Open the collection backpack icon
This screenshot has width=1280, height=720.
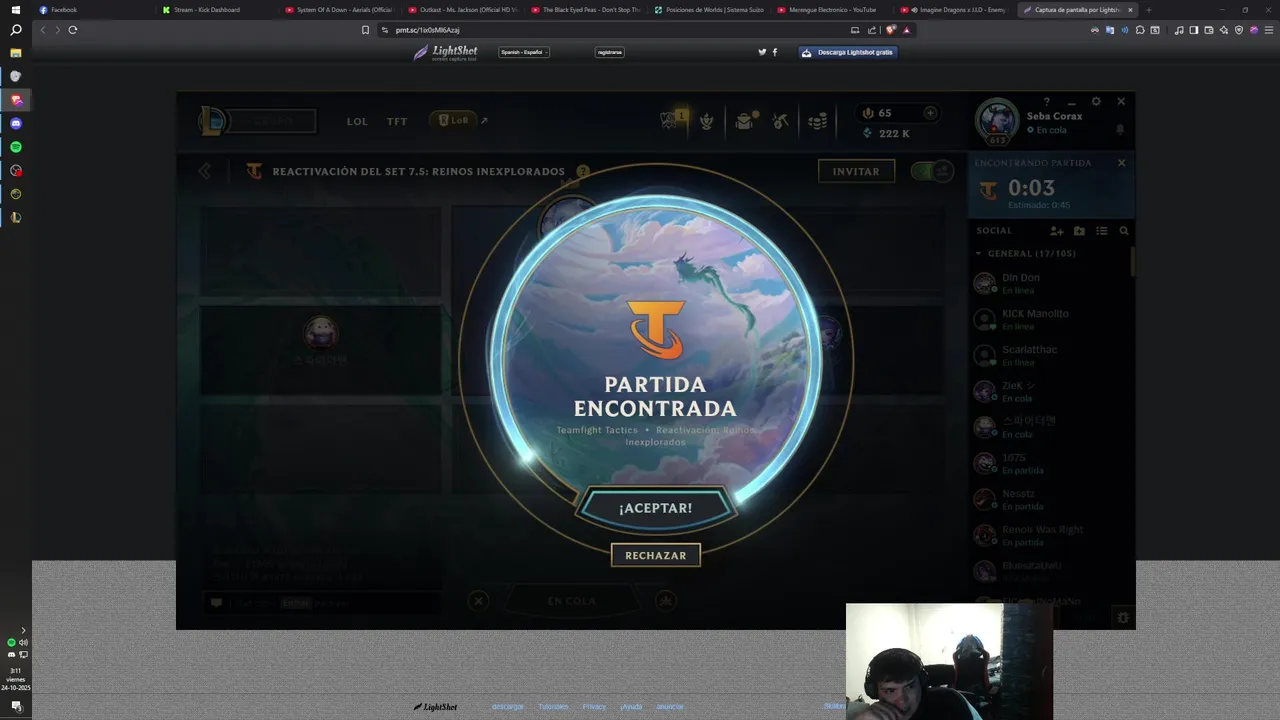tap(745, 121)
